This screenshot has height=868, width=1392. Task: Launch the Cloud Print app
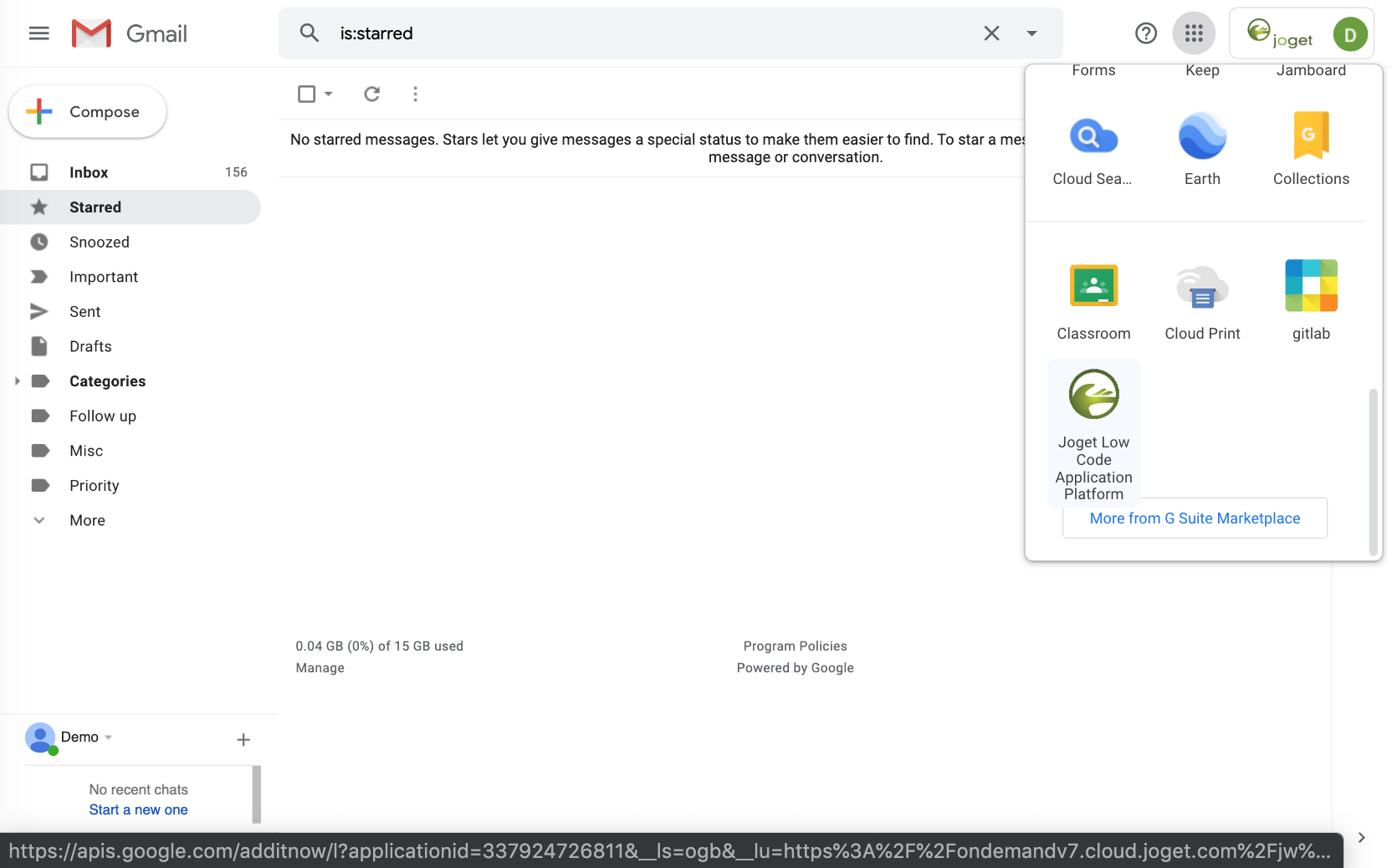(1202, 300)
